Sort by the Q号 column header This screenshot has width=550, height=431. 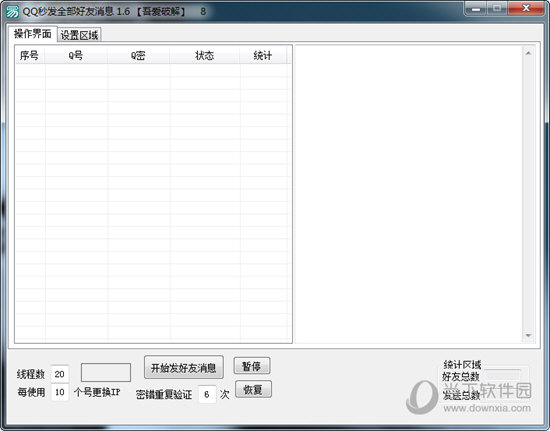[x=76, y=55]
